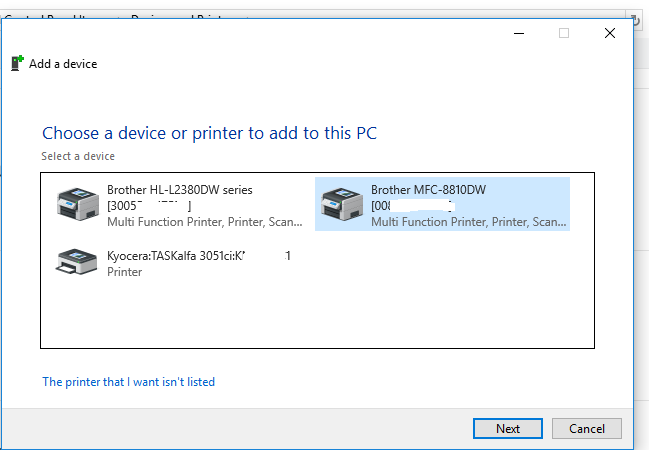Close the Add a device dialog
The image size is (649, 450).
click(610, 33)
